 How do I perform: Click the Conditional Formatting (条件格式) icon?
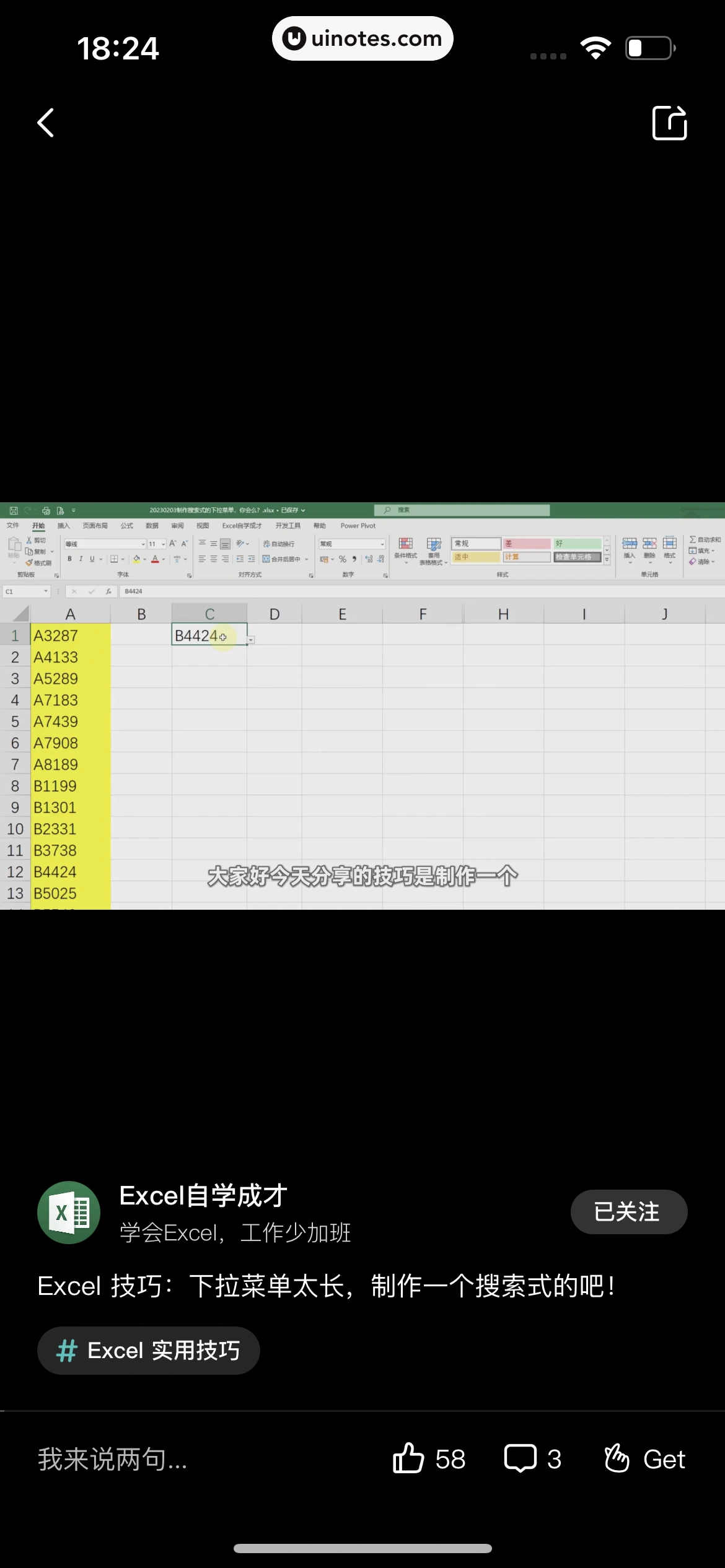[405, 547]
